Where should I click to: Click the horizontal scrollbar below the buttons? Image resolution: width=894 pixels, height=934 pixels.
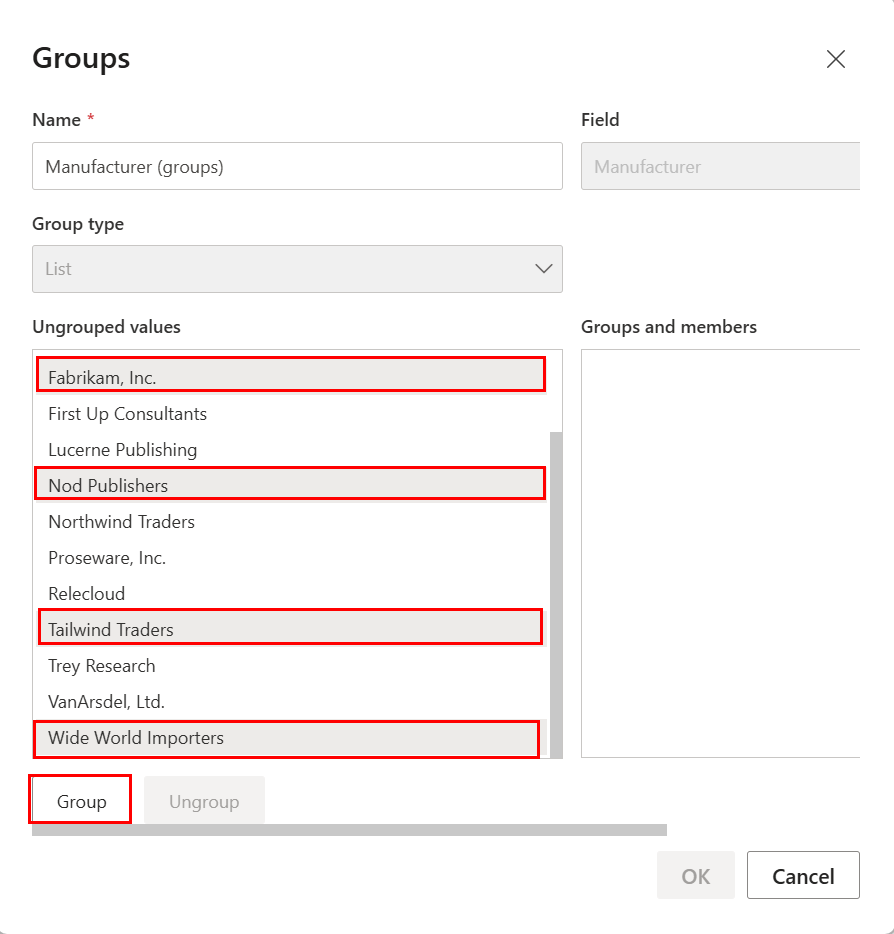pos(349,830)
